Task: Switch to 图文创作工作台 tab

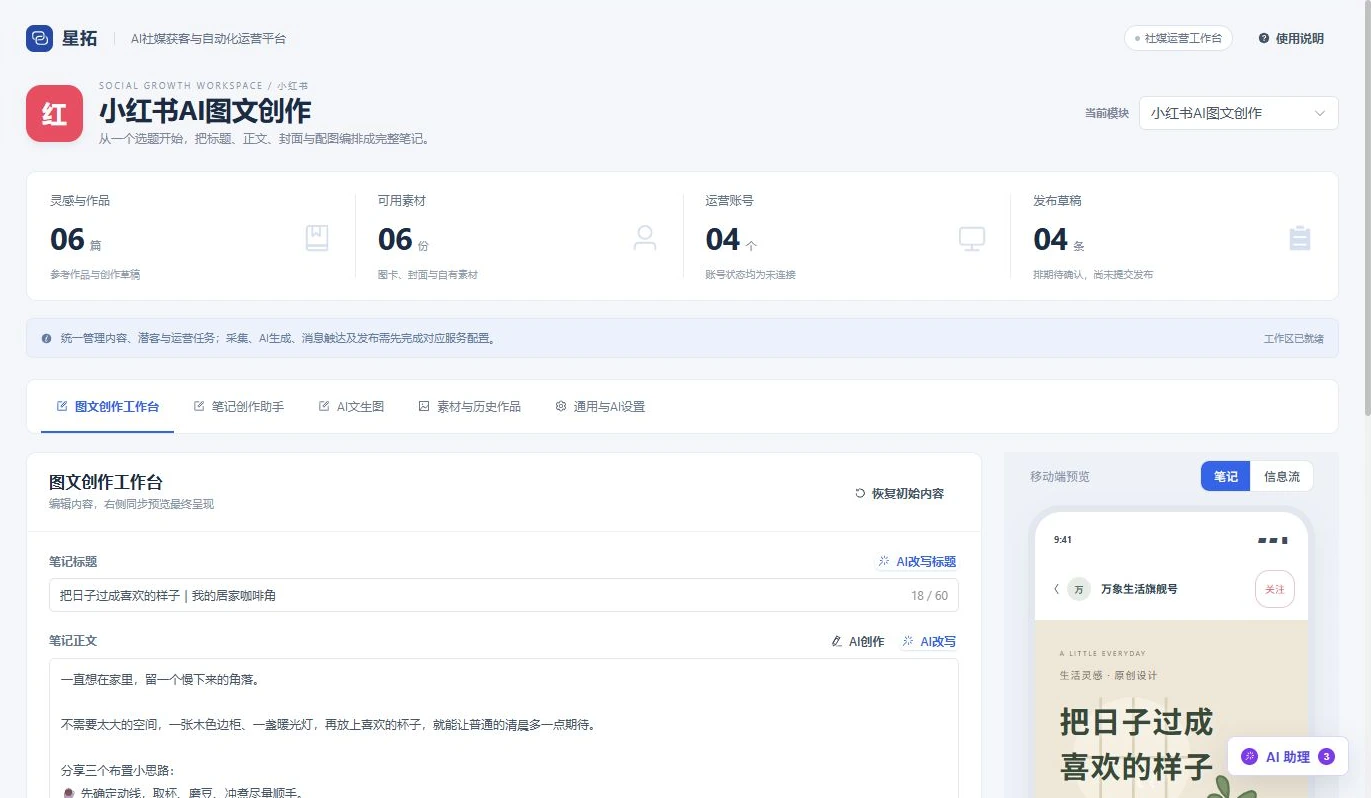Action: point(108,406)
